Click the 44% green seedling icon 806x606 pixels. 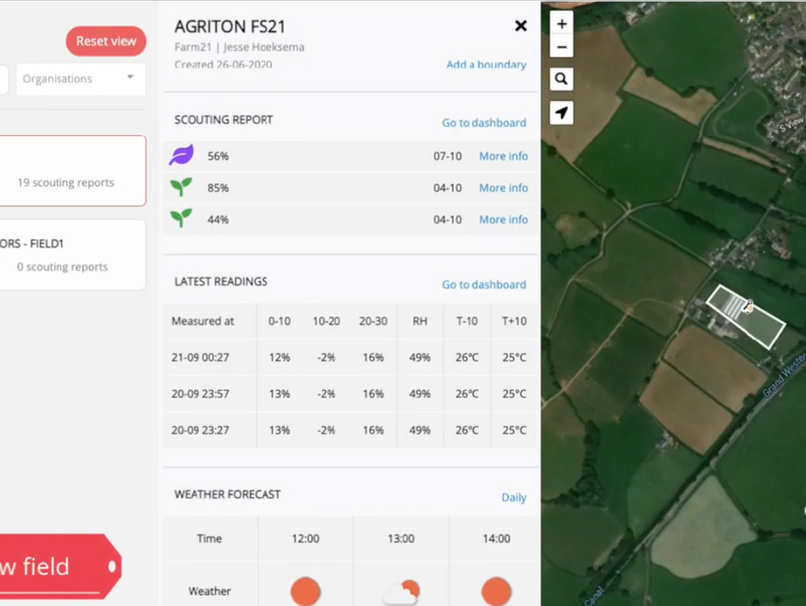click(181, 219)
